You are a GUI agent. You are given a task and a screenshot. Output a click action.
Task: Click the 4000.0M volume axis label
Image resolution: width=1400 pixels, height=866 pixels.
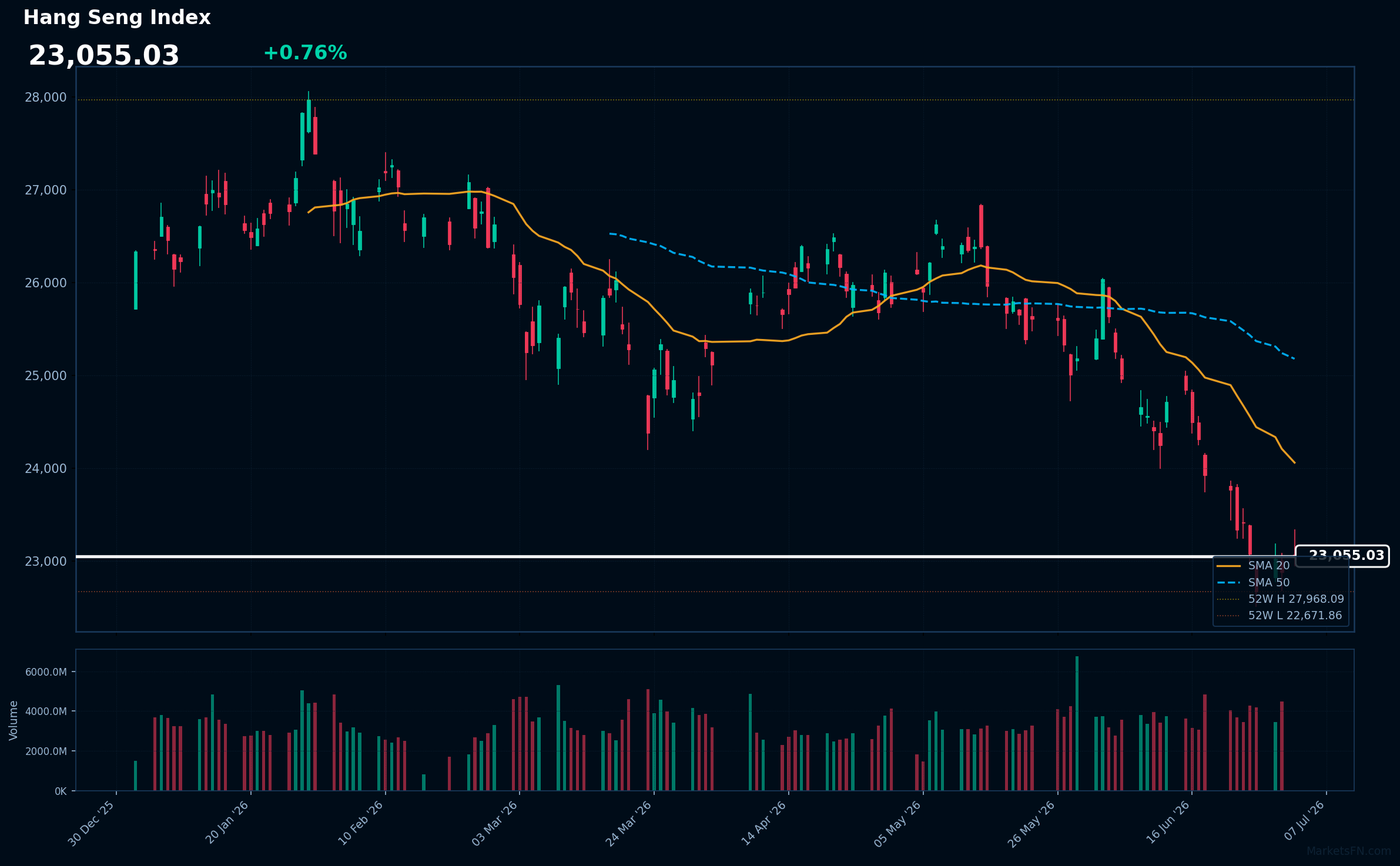(46, 711)
